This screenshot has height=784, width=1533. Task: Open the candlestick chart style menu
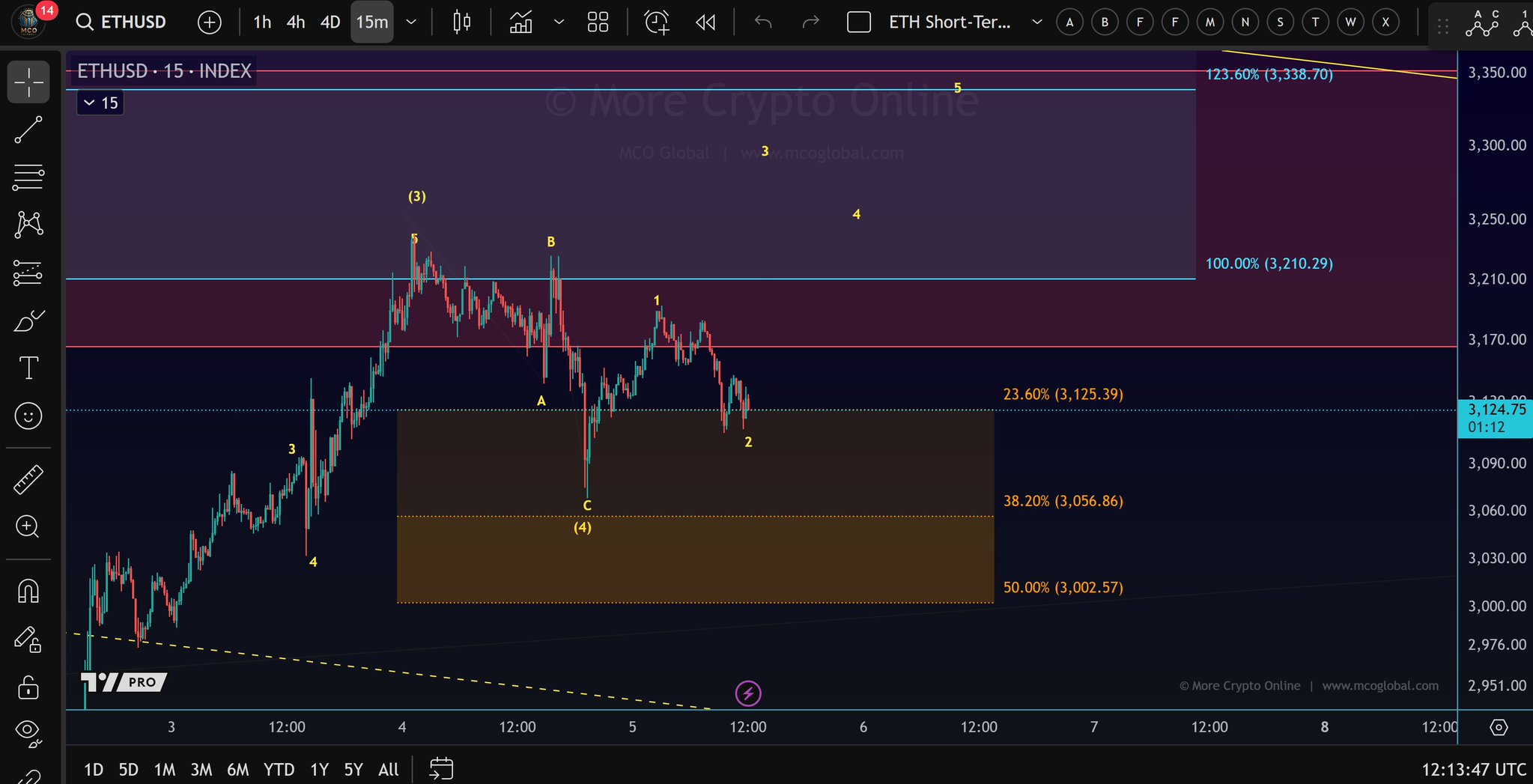[462, 22]
